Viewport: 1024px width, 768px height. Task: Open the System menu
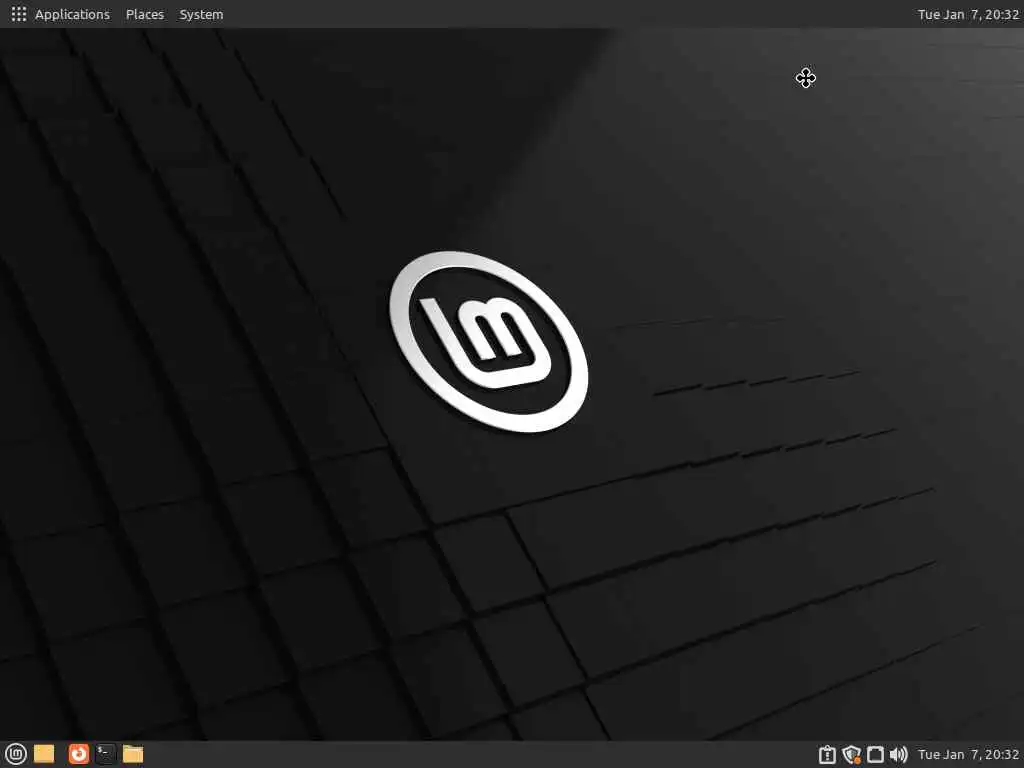click(201, 14)
